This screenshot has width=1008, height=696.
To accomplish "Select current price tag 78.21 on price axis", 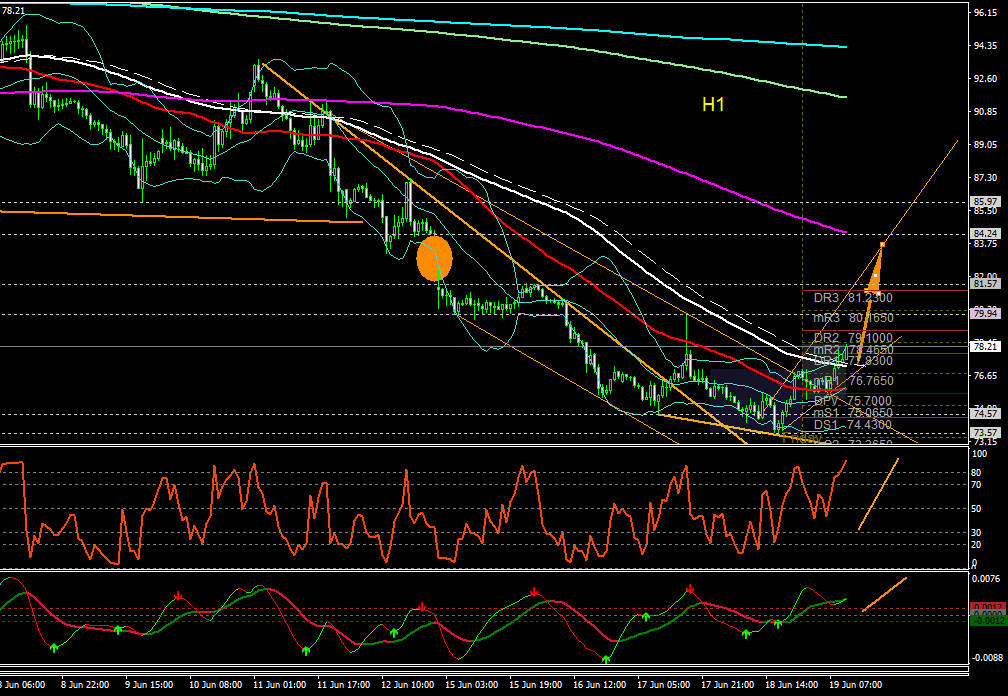I will coord(985,346).
